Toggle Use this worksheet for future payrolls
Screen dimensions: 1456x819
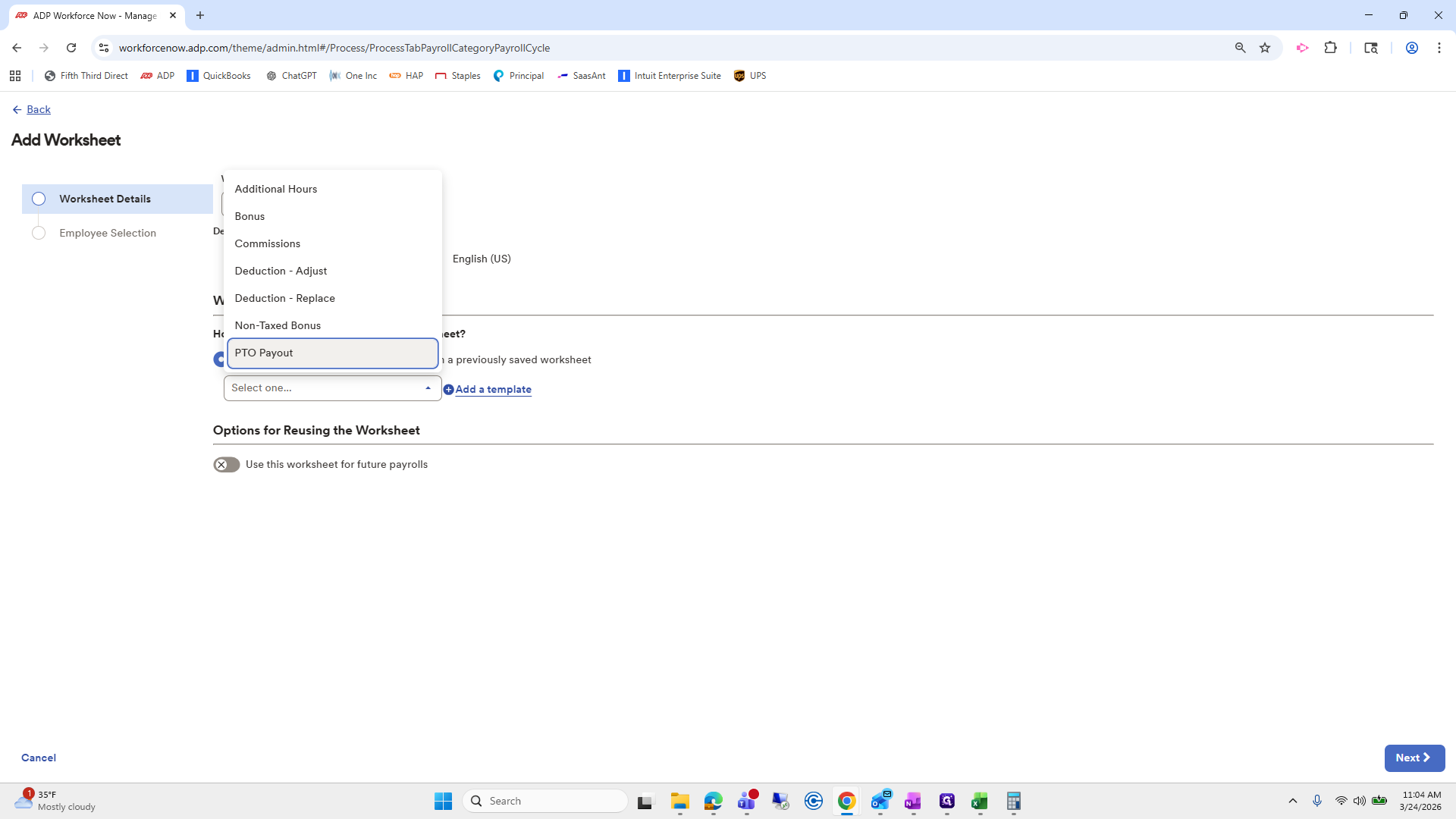coord(226,465)
